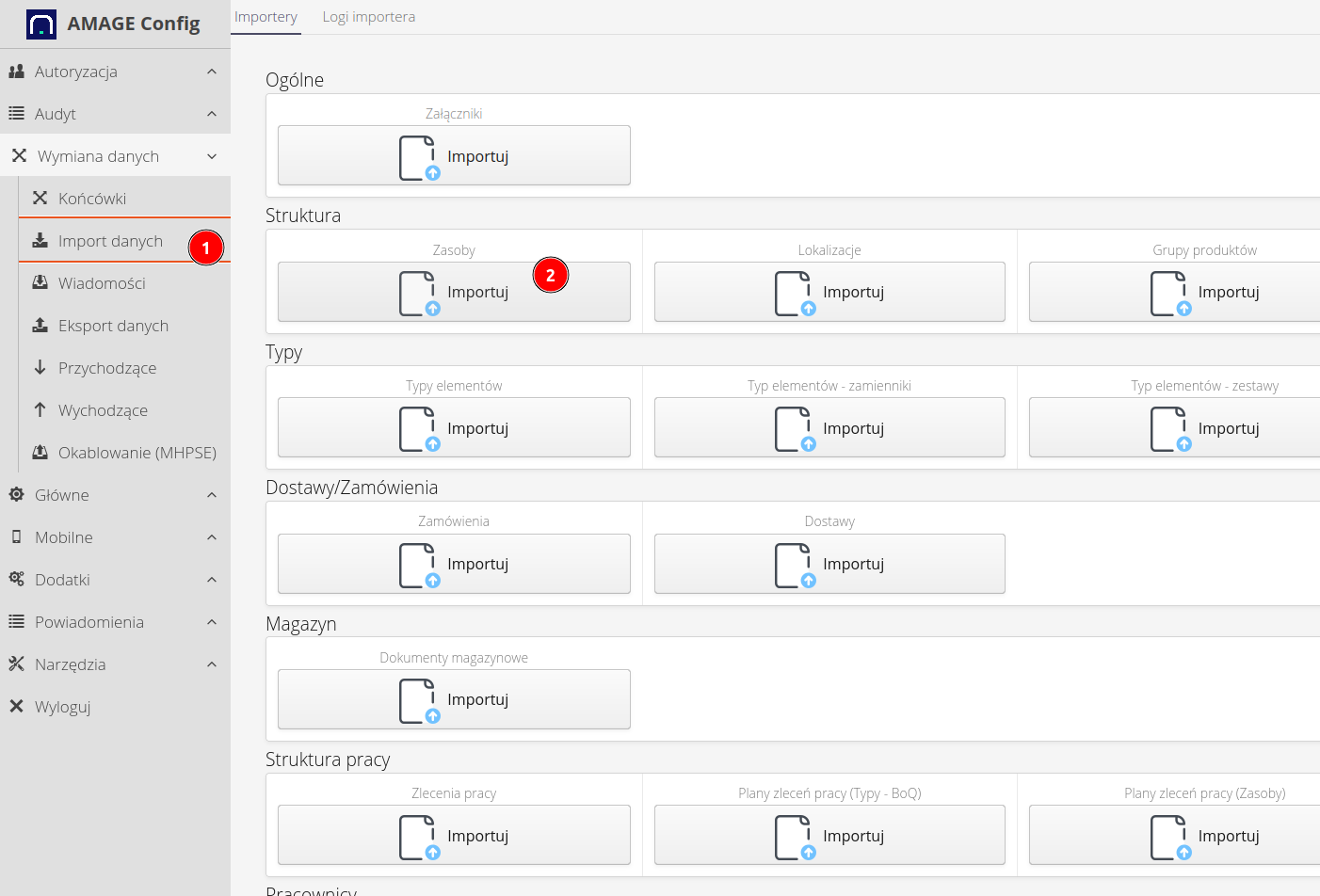Click the Końcówki cross icon in sidebar
1320x896 pixels.
(40, 199)
